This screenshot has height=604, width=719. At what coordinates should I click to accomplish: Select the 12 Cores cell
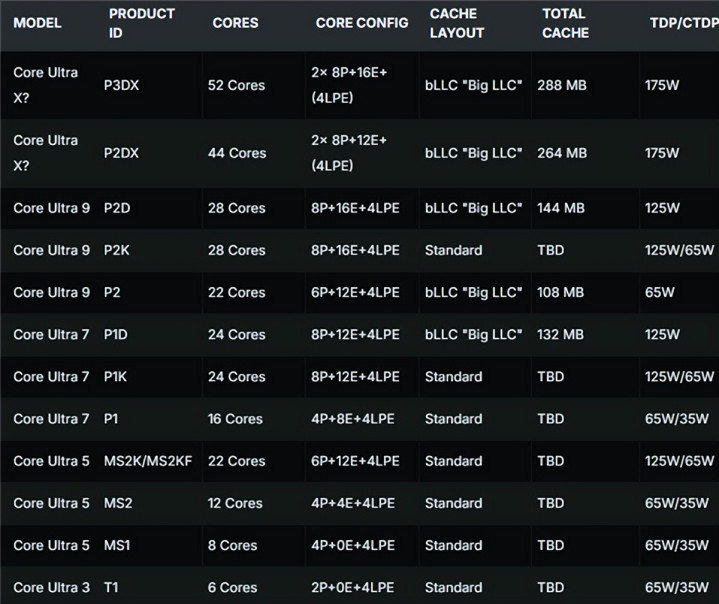click(235, 503)
